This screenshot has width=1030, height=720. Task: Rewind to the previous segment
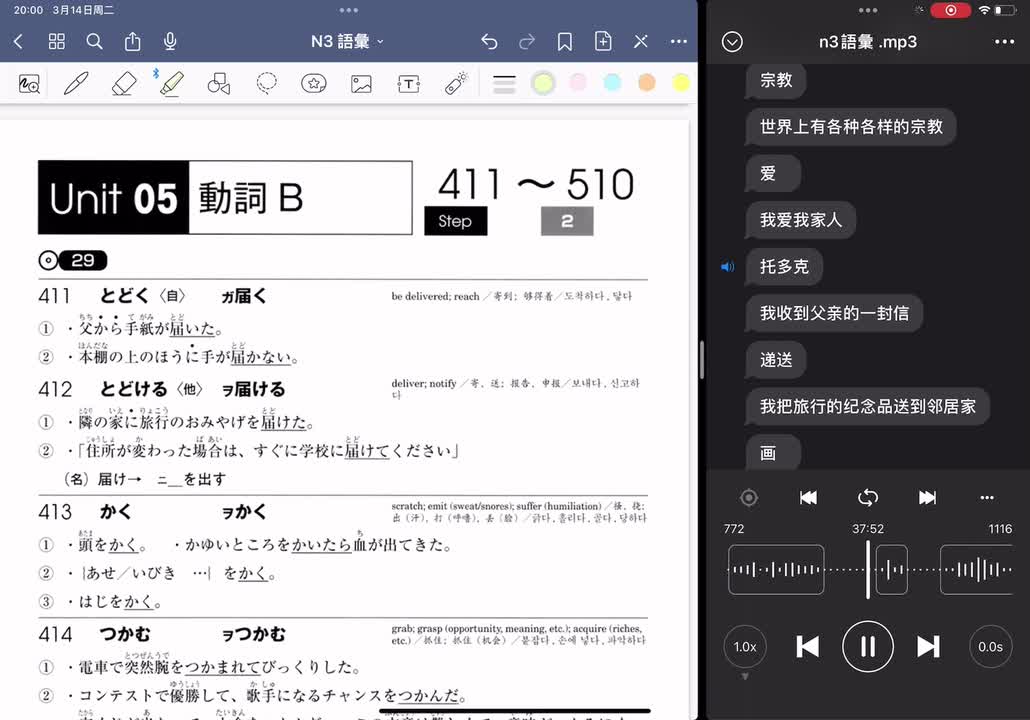808,498
